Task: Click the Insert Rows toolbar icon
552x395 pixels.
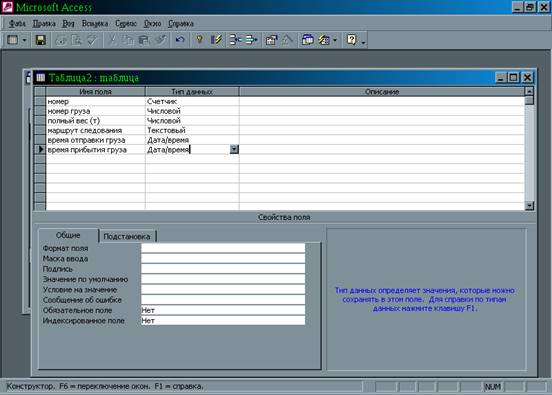Action: click(235, 40)
